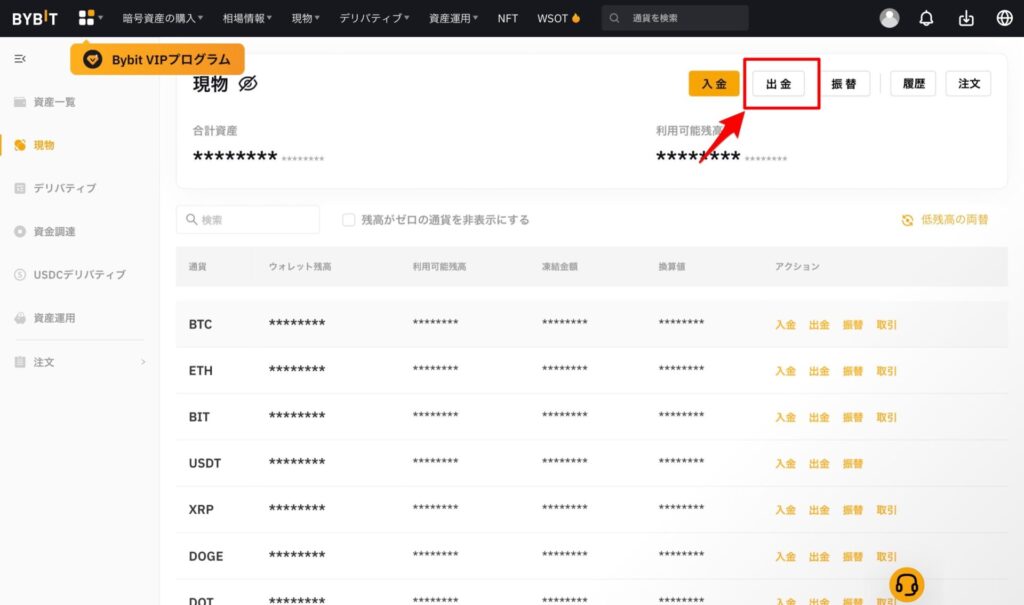
Task: Click 入金 in the ETH row
Action: pos(785,371)
